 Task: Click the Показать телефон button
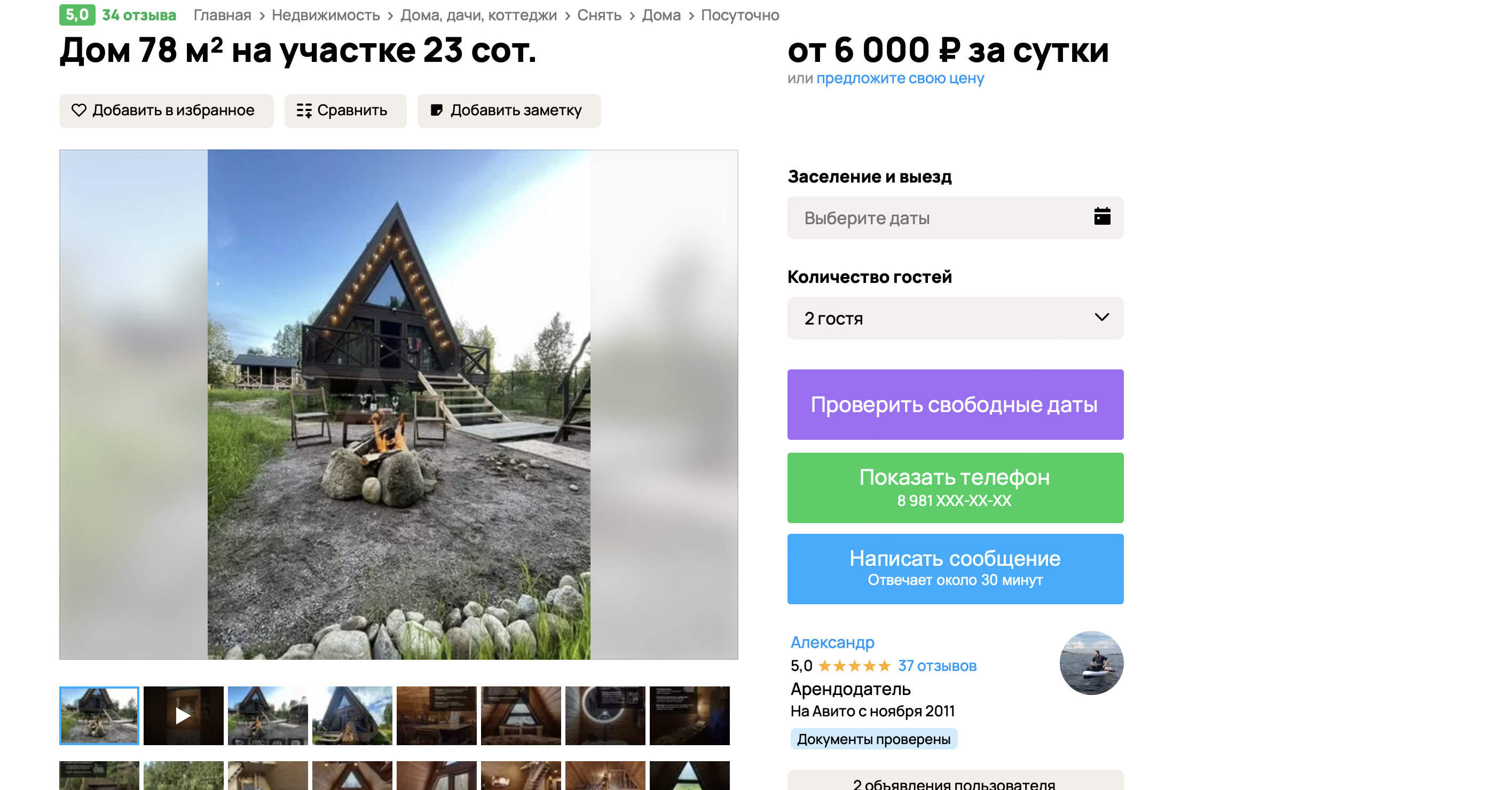[955, 488]
